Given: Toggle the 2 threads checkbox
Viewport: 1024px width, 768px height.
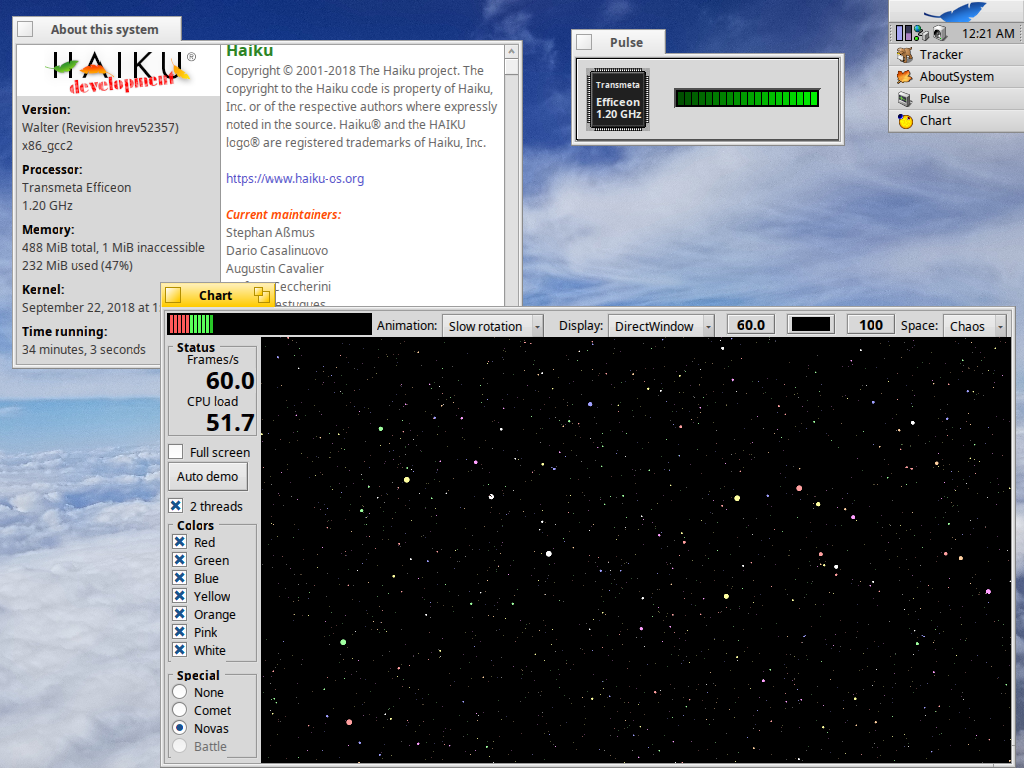Looking at the screenshot, I should click(176, 505).
